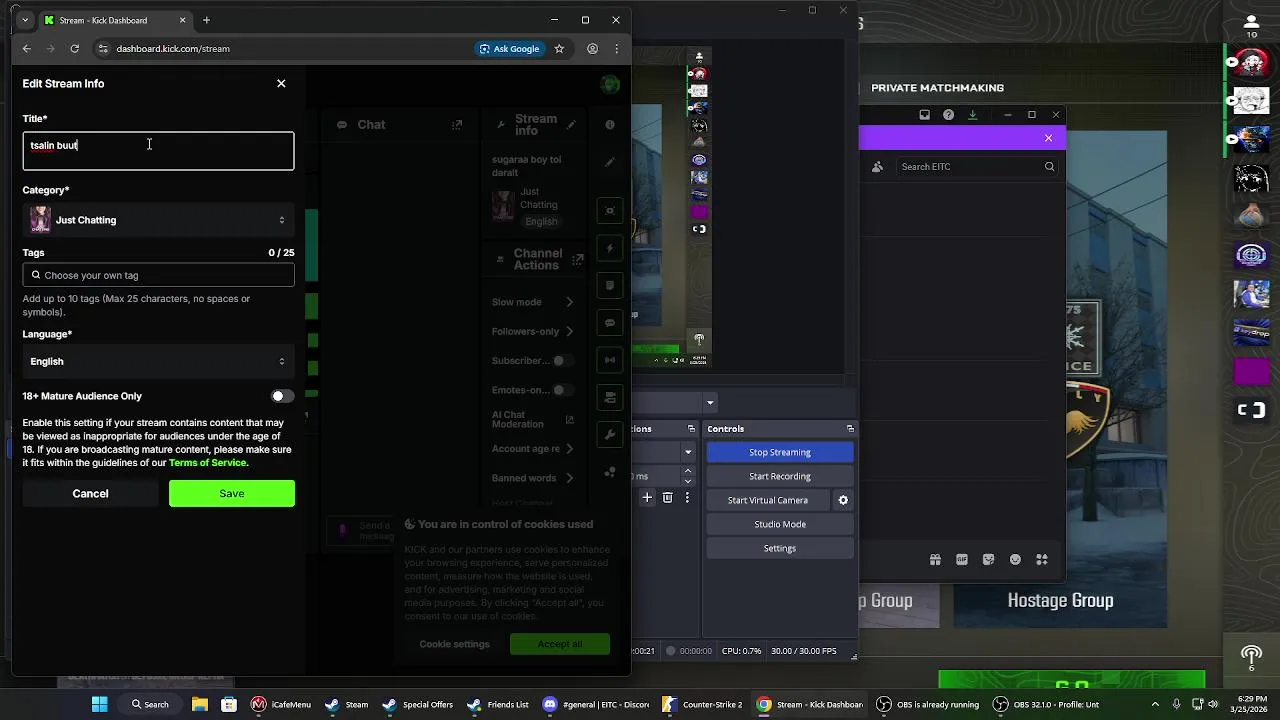This screenshot has width=1280, height=720.
Task: Open a new Chrome tab
Action: click(x=206, y=20)
